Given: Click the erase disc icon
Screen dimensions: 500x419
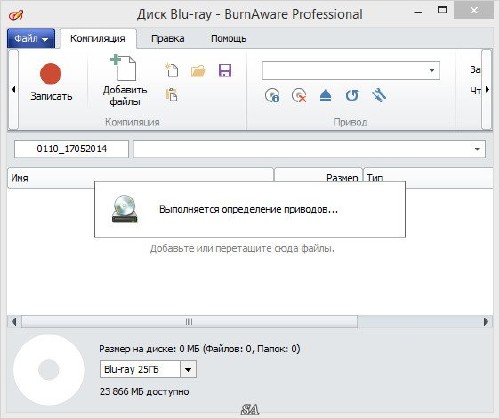Looking at the screenshot, I should [299, 96].
